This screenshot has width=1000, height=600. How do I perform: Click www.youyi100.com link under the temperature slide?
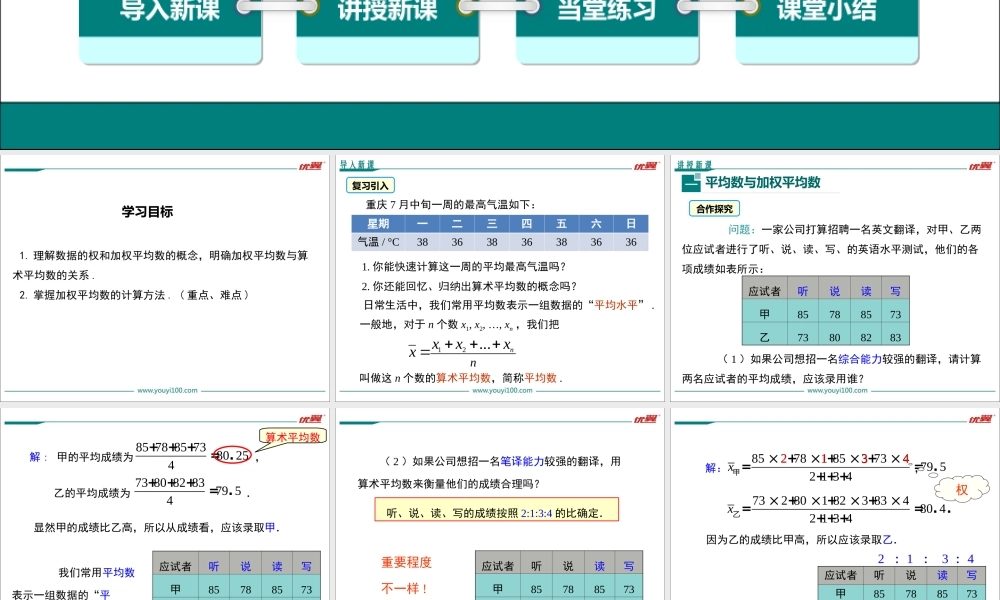(x=501, y=391)
